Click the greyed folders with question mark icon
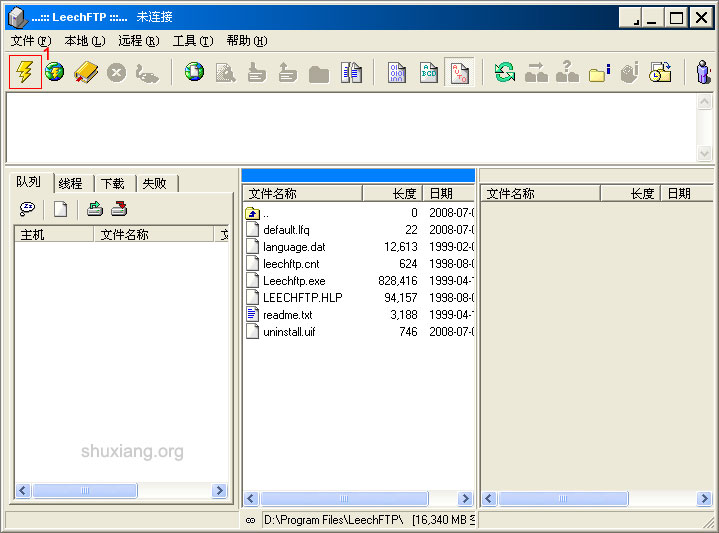Image resolution: width=719 pixels, height=533 pixels. pyautogui.click(x=567, y=72)
